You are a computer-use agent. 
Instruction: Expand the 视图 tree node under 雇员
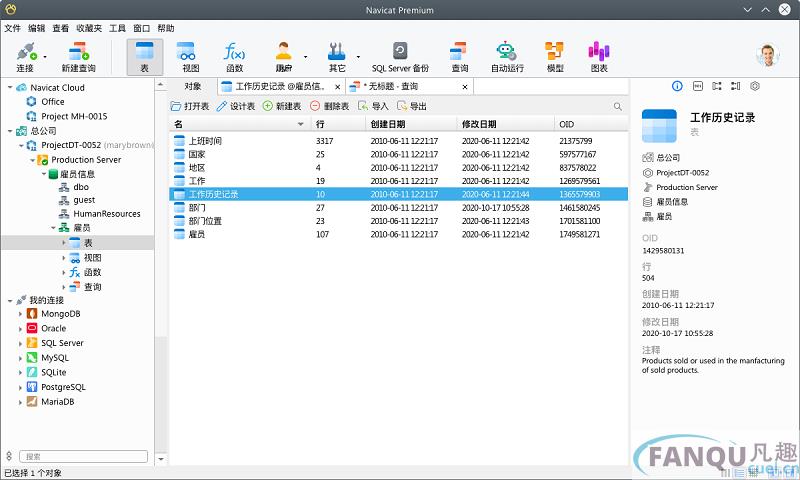coord(64,258)
